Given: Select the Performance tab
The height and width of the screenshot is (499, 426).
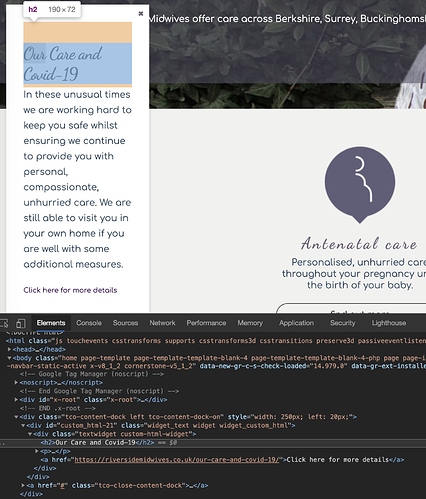Looking at the screenshot, I should 206,323.
